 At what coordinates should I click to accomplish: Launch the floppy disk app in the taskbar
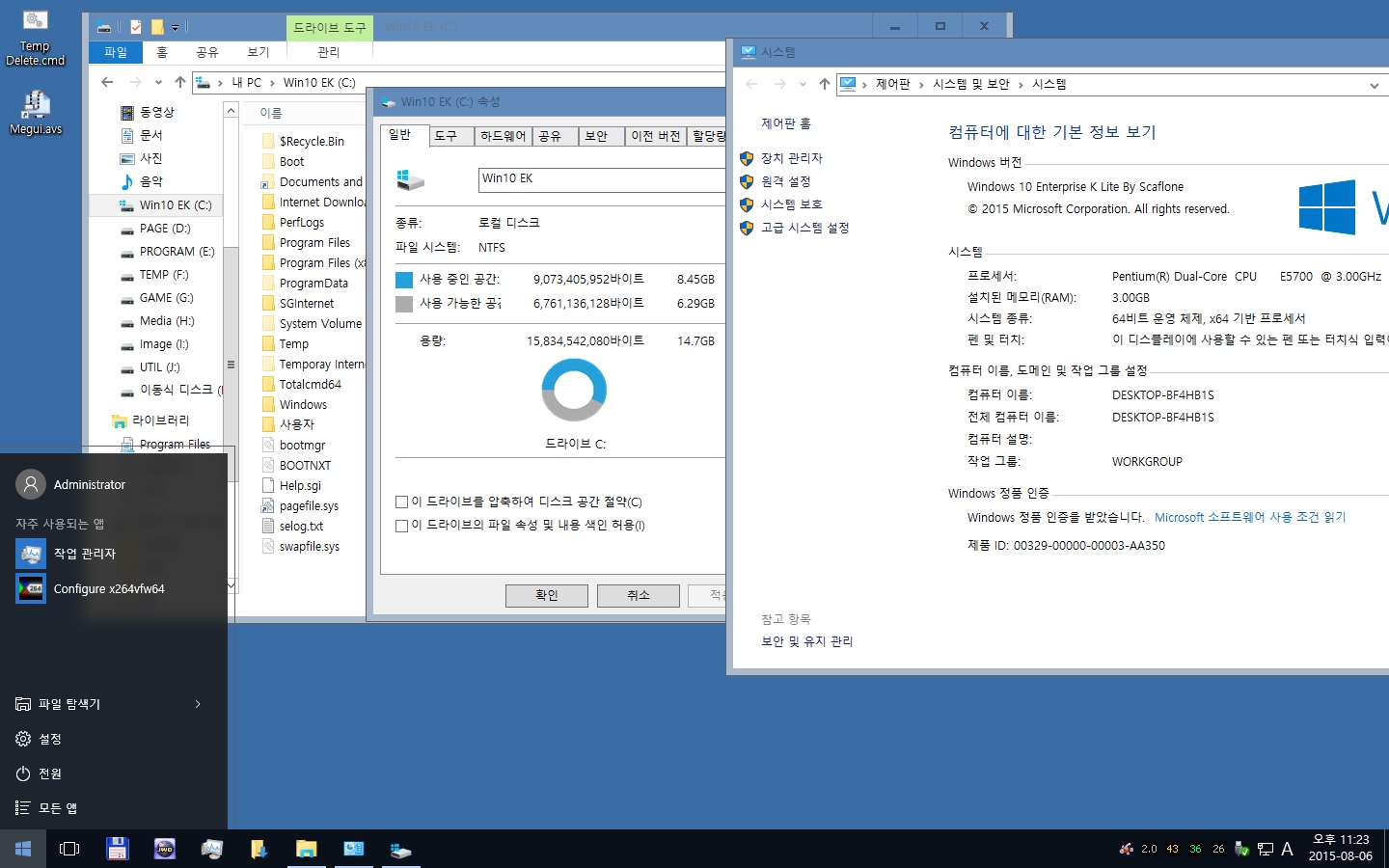(118, 849)
